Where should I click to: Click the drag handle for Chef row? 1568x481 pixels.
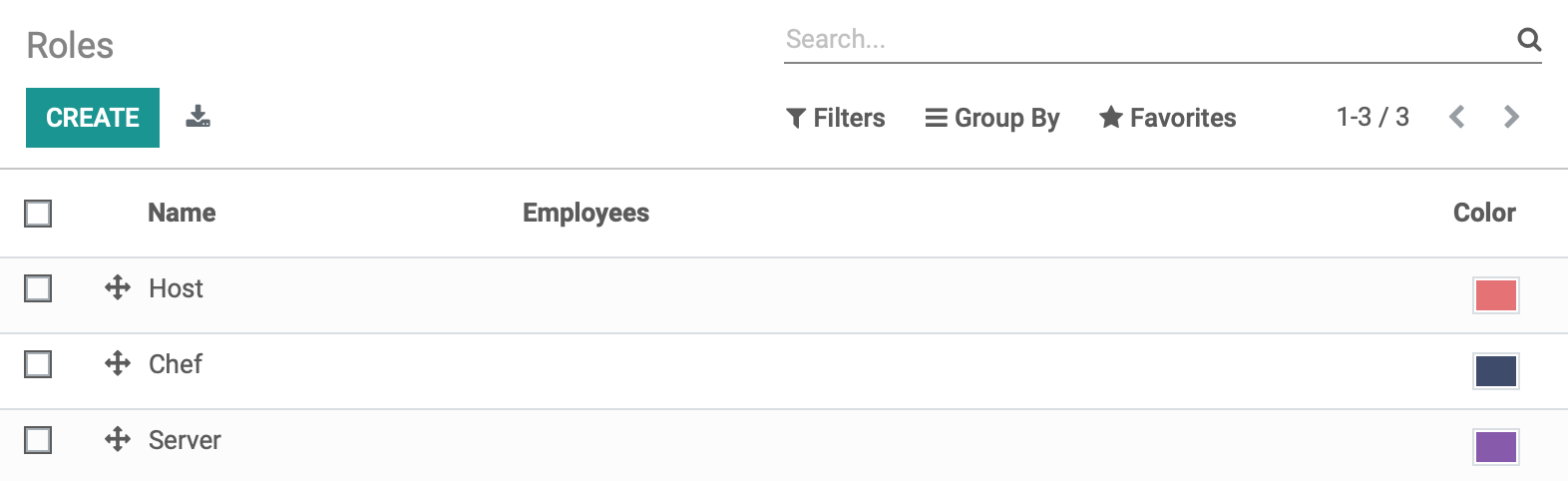(x=118, y=363)
